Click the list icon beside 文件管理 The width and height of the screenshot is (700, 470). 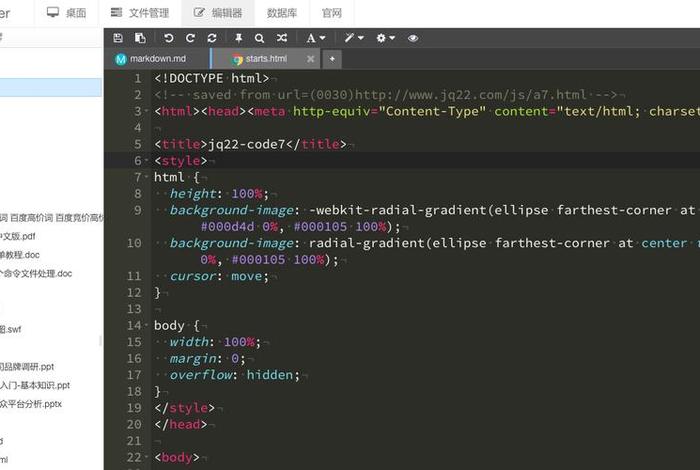pos(117,12)
